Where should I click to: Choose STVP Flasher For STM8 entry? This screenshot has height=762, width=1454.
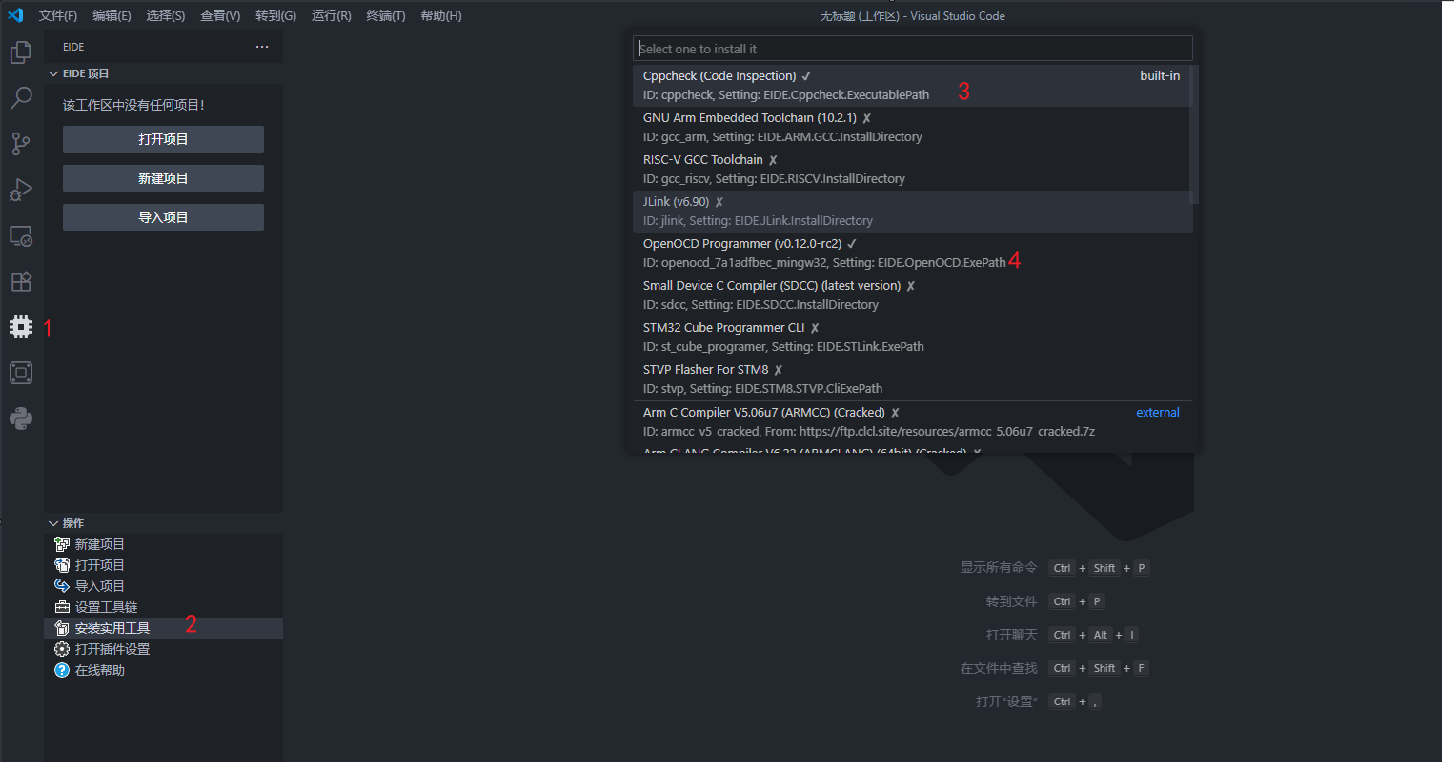(x=913, y=380)
